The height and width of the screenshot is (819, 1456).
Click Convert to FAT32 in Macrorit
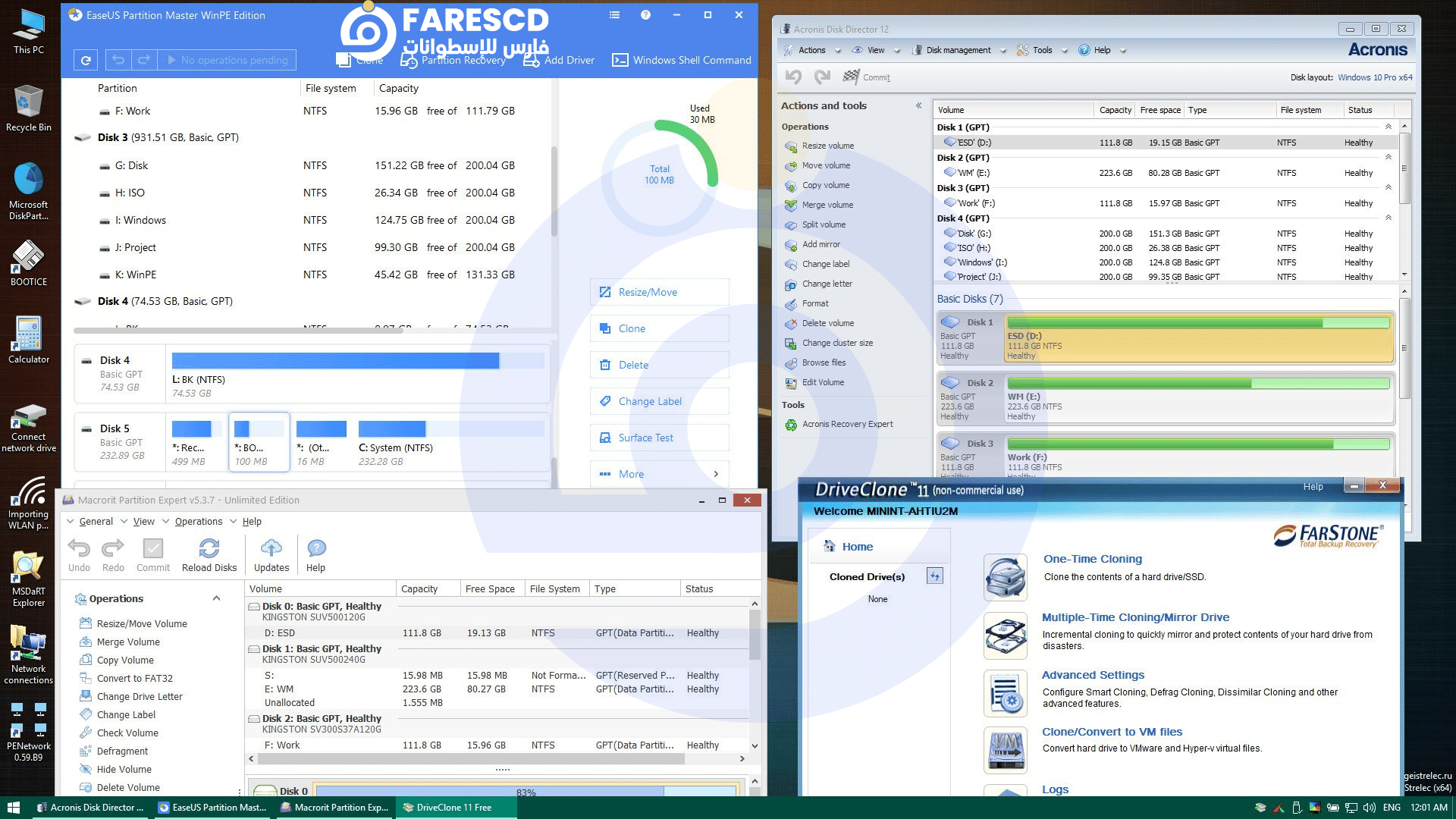pos(134,678)
